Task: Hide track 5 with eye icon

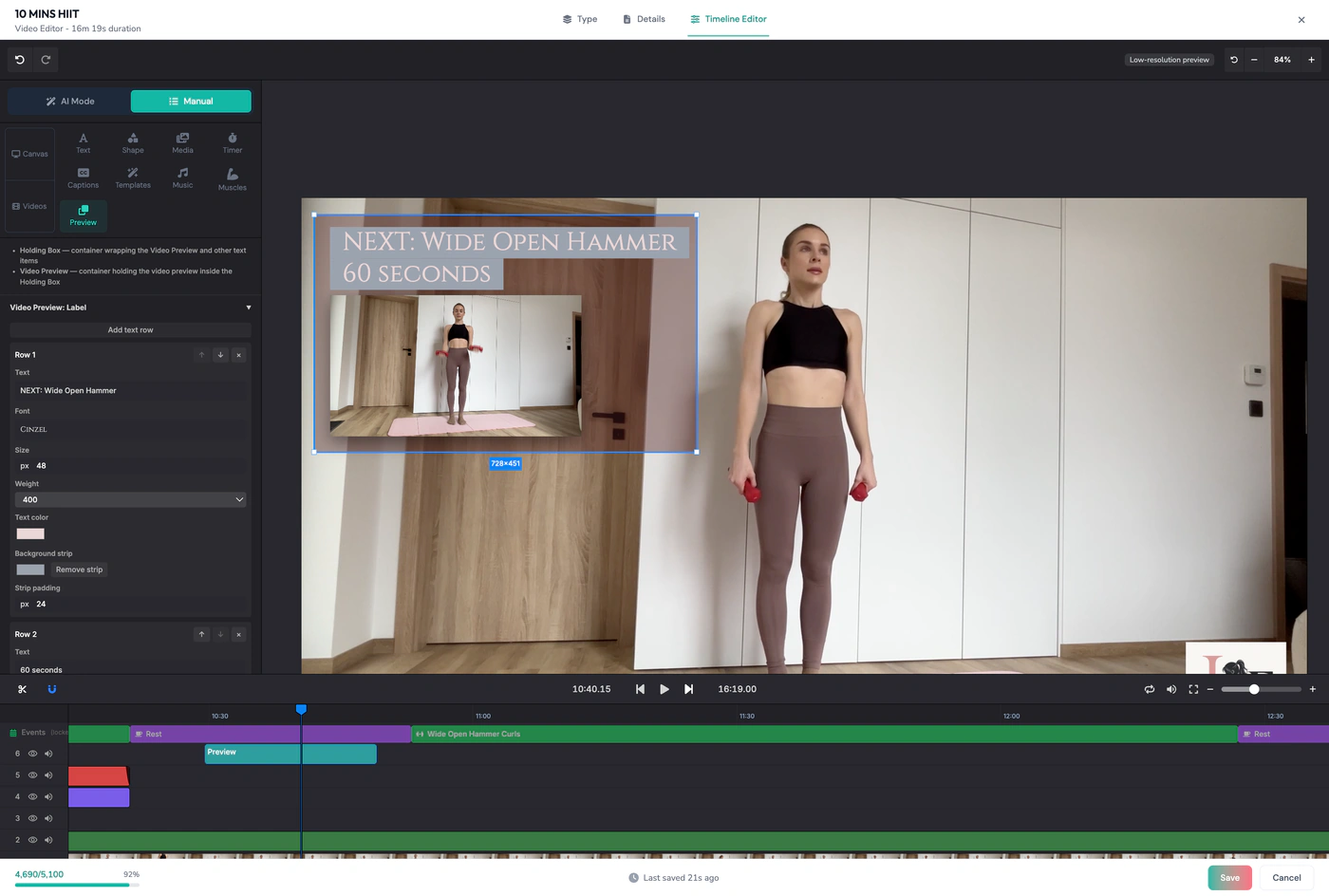Action: 32,775
